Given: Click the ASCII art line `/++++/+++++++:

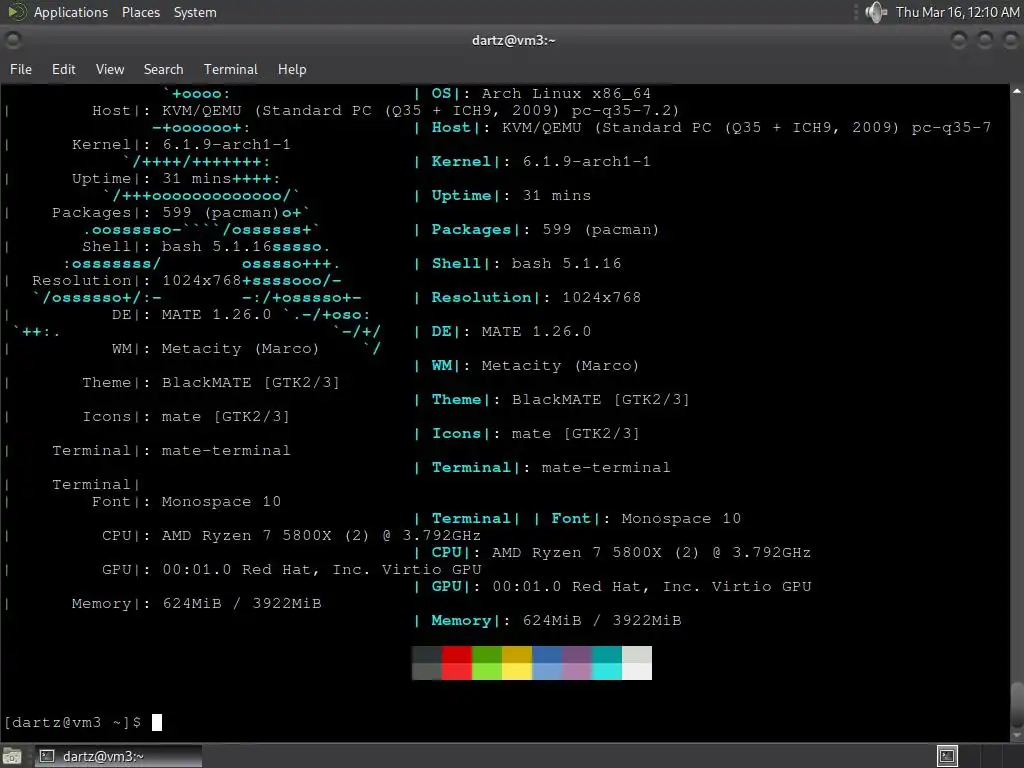Looking at the screenshot, I should (x=197, y=161).
